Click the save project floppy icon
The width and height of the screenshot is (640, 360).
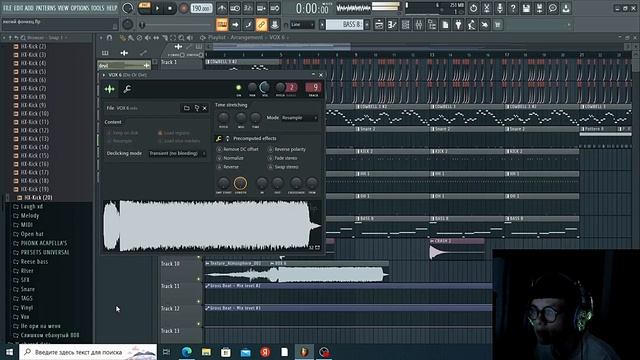pos(526,8)
